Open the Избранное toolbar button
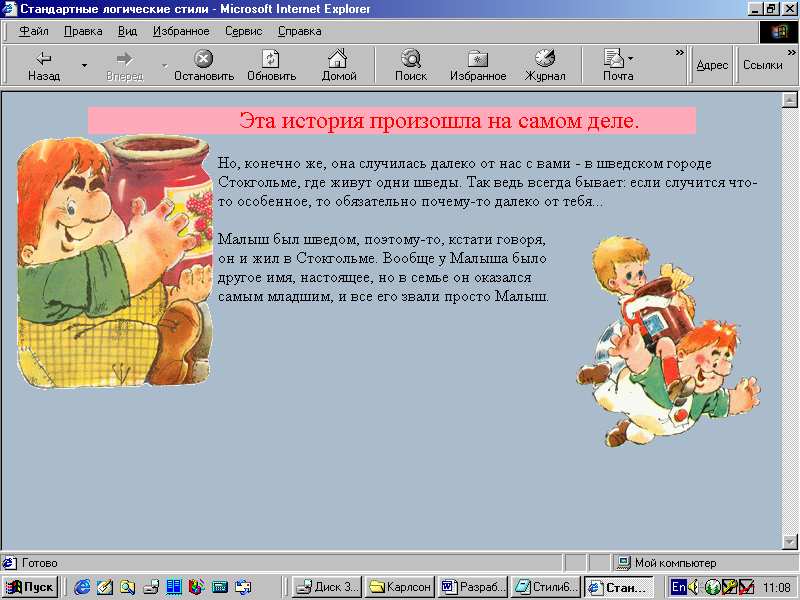 point(478,65)
